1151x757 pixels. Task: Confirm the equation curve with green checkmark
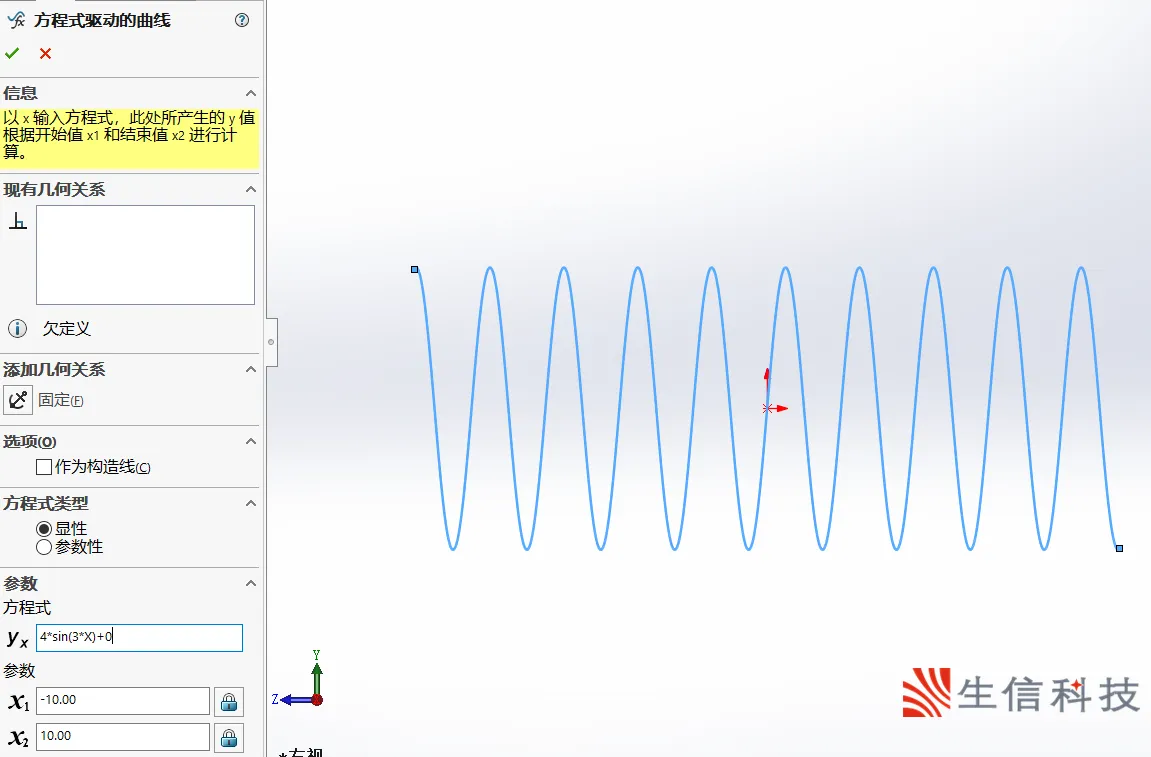(x=12, y=53)
